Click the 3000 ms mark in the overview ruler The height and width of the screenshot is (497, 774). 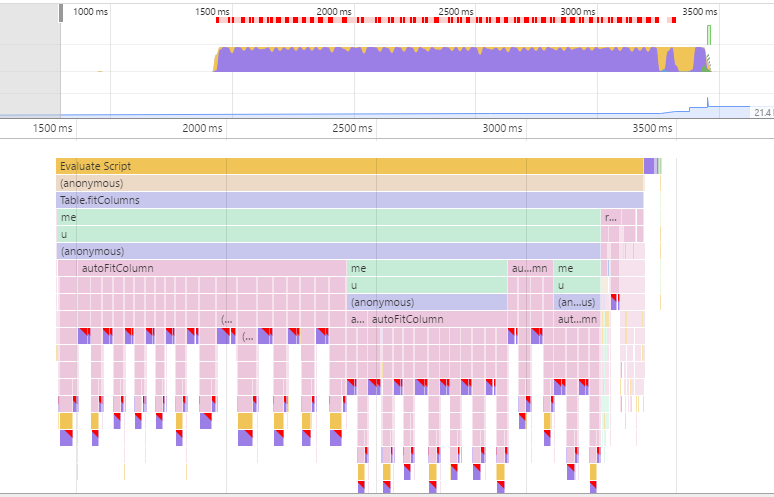(x=578, y=11)
